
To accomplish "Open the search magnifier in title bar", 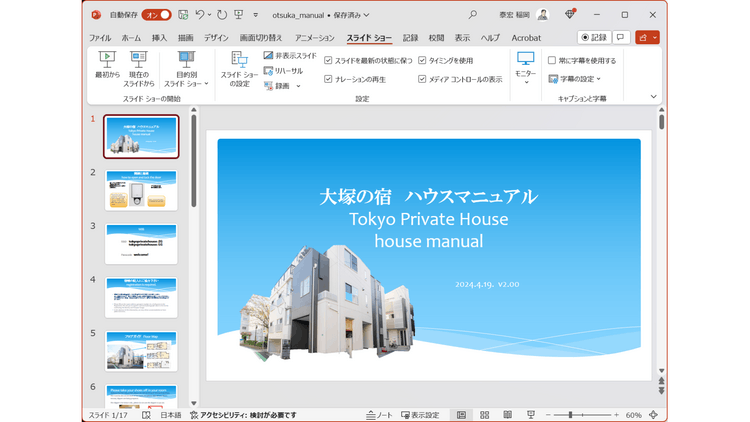I will 473,15.
